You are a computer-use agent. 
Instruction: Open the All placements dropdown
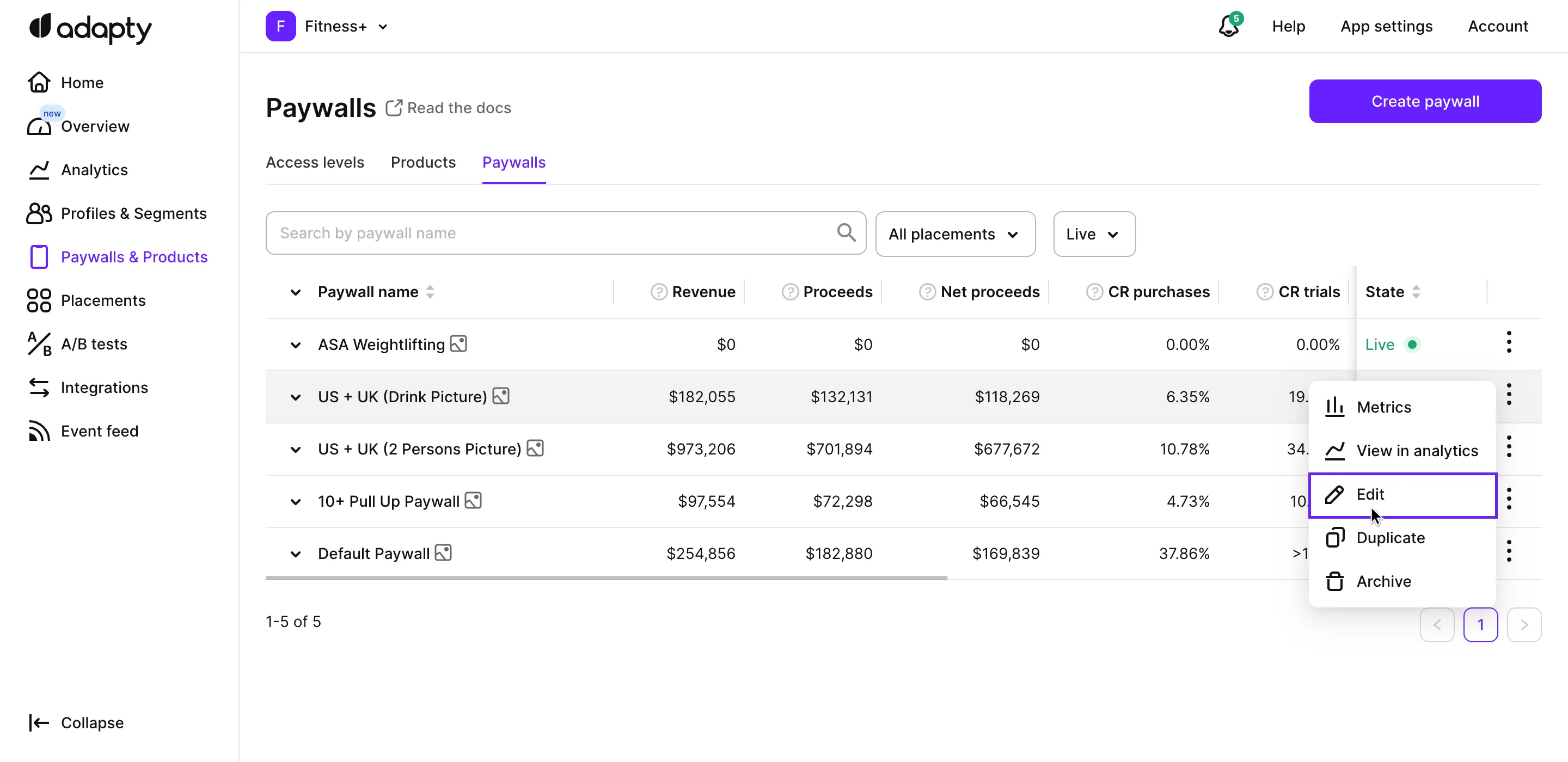coord(954,235)
